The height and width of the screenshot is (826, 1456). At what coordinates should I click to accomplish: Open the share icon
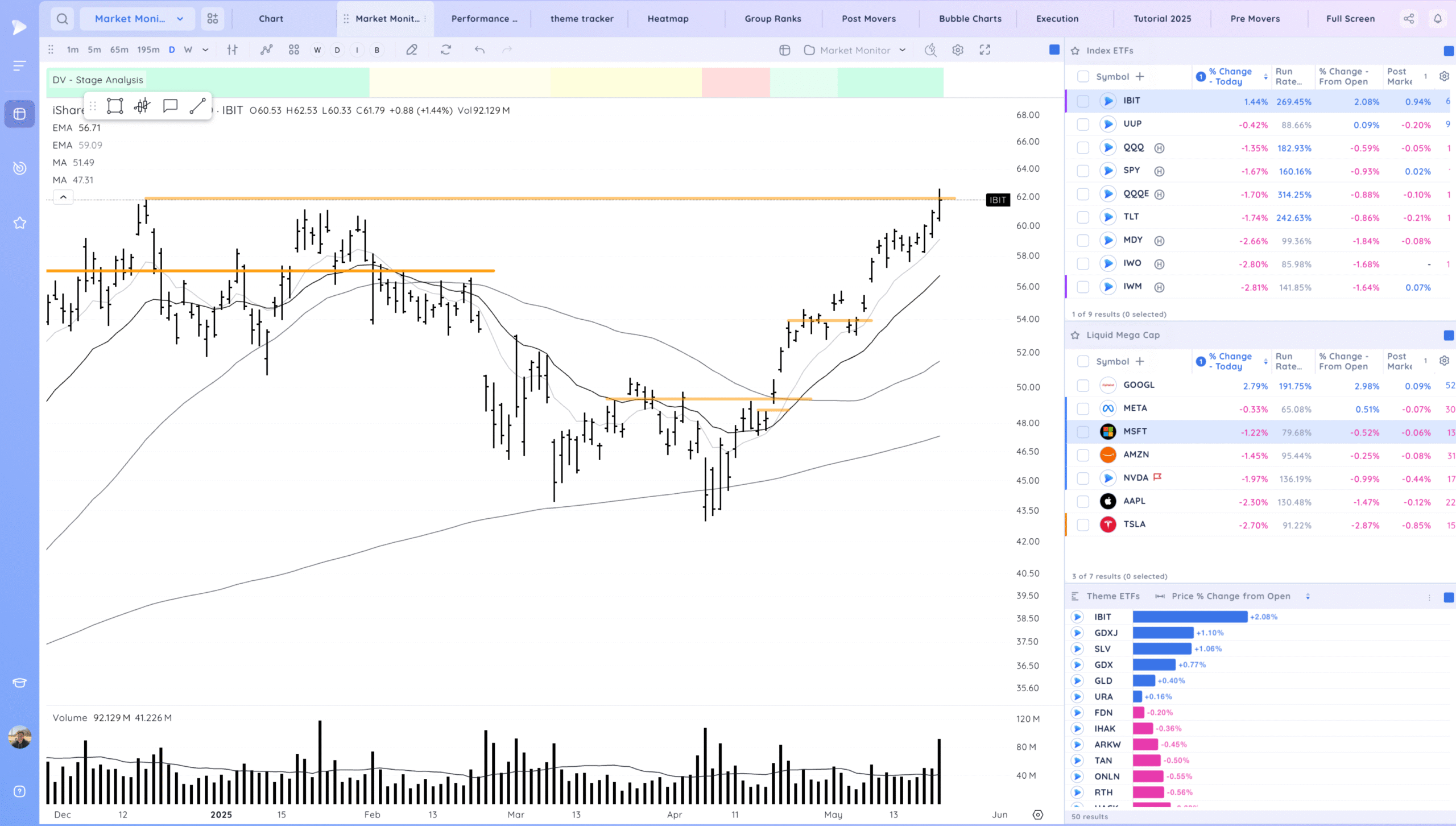coord(1409,19)
